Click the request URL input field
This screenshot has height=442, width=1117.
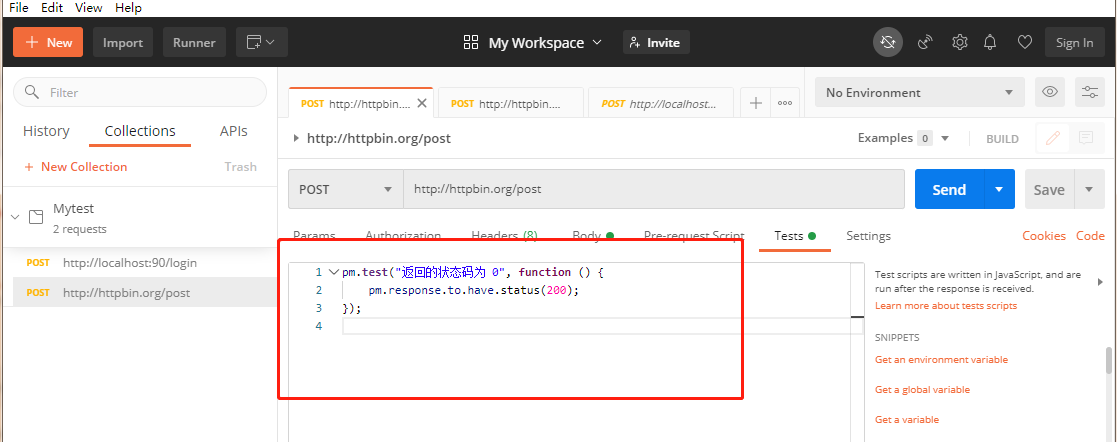[x=654, y=189]
